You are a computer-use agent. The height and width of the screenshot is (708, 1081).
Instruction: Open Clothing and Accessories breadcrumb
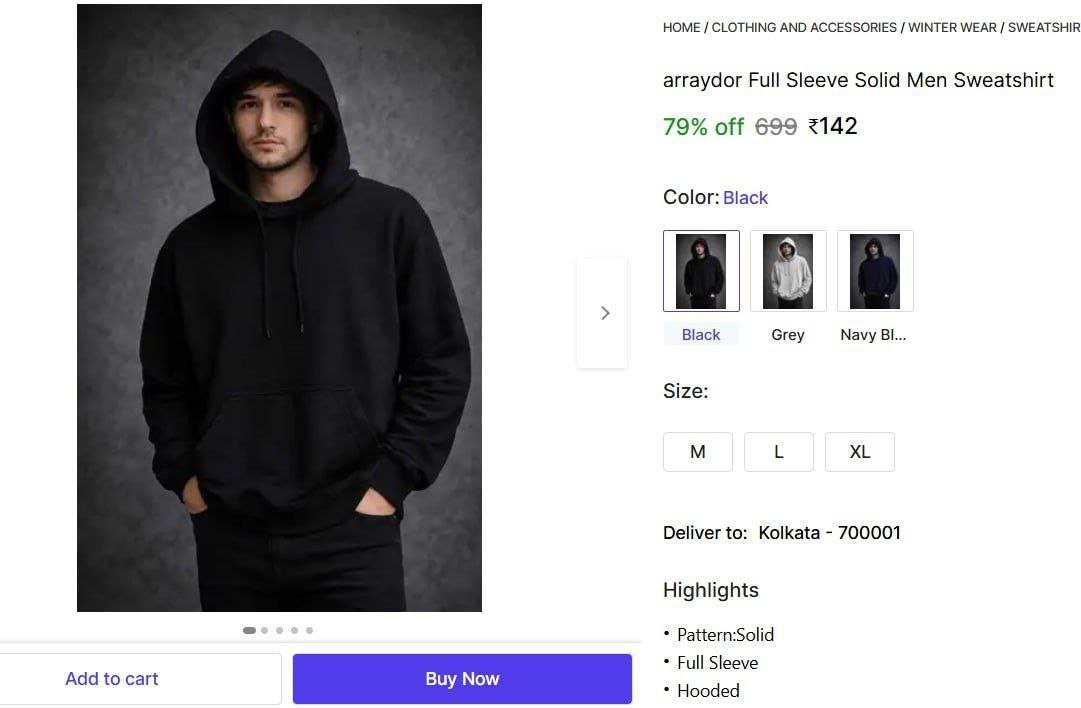[804, 28]
